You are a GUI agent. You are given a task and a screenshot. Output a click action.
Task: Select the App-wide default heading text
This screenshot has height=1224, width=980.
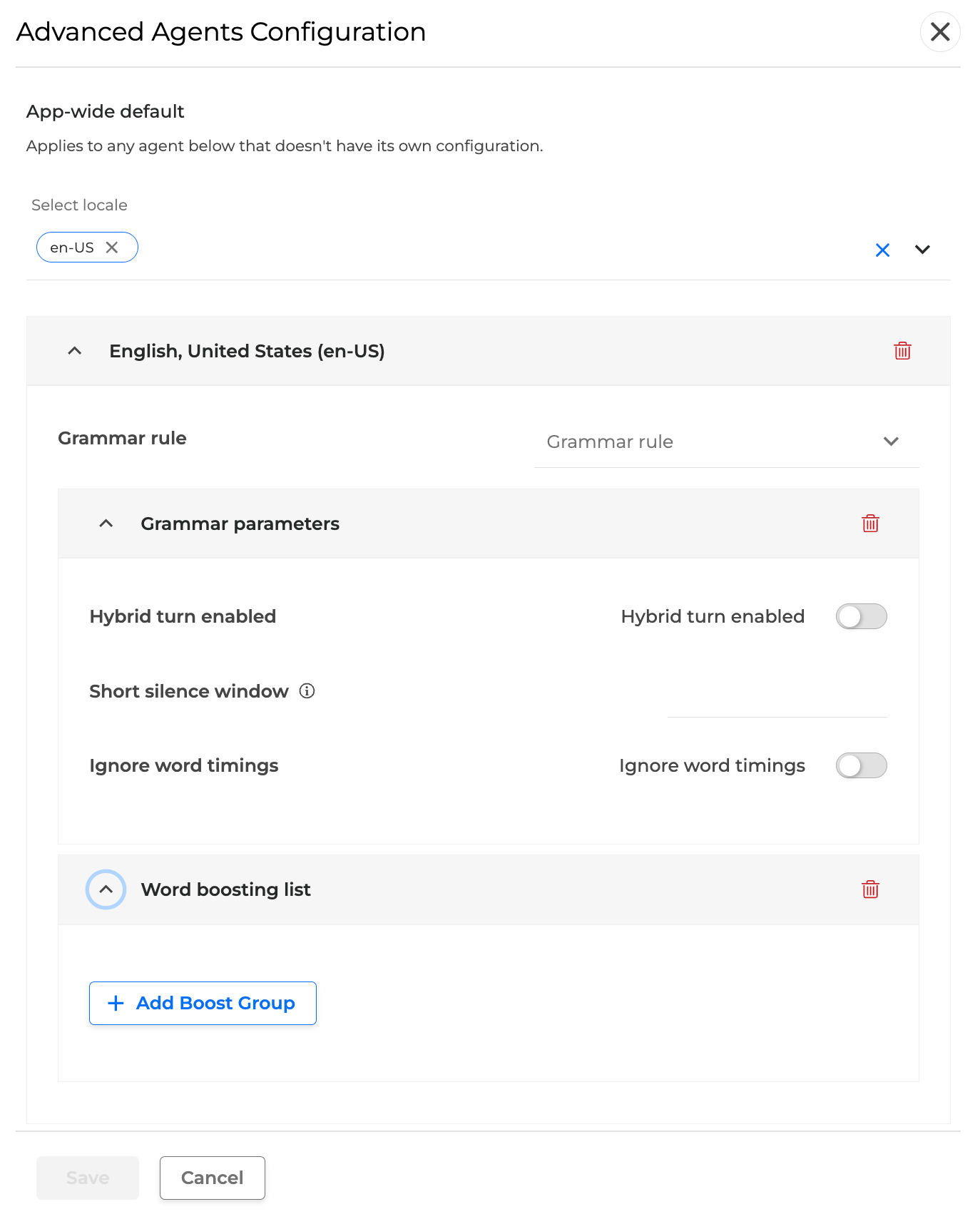106,111
